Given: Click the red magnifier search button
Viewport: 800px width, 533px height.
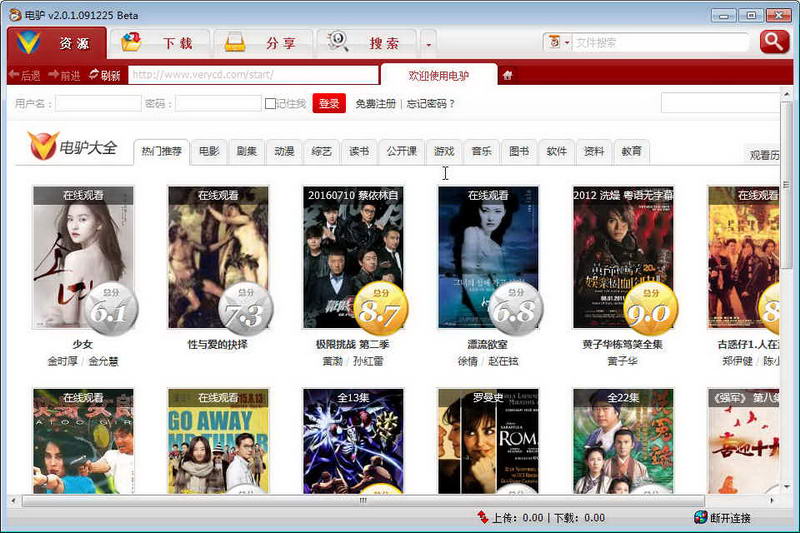Looking at the screenshot, I should tap(773, 42).
